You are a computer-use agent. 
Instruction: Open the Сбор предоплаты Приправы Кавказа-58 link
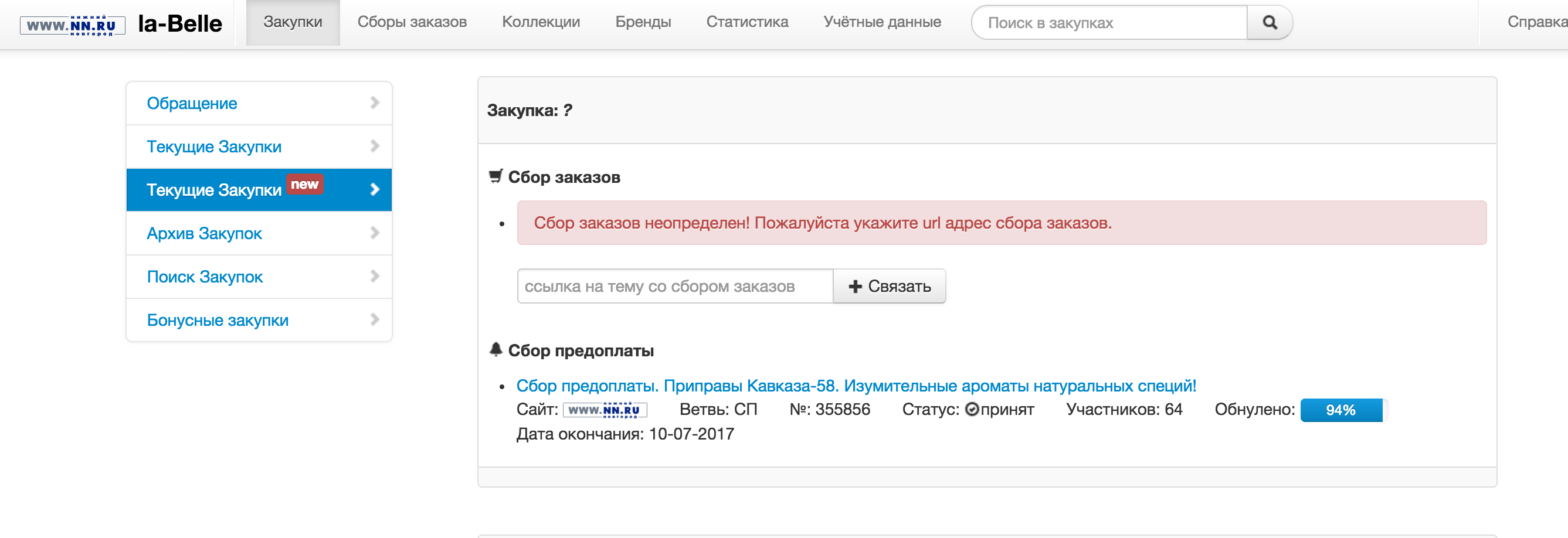(x=856, y=386)
